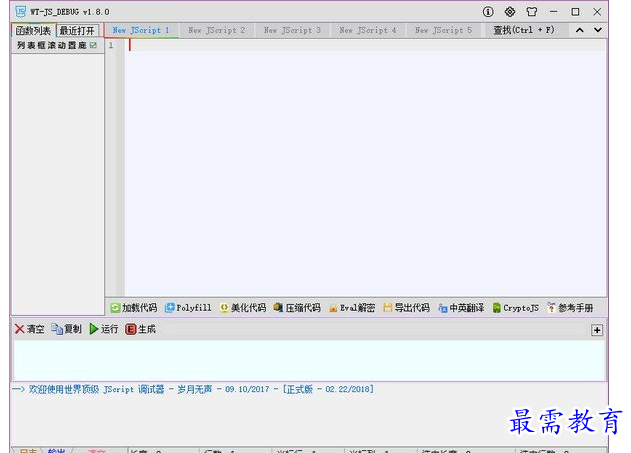Click the CryptoJS toolbar icon
The image size is (631, 453).
(497, 308)
